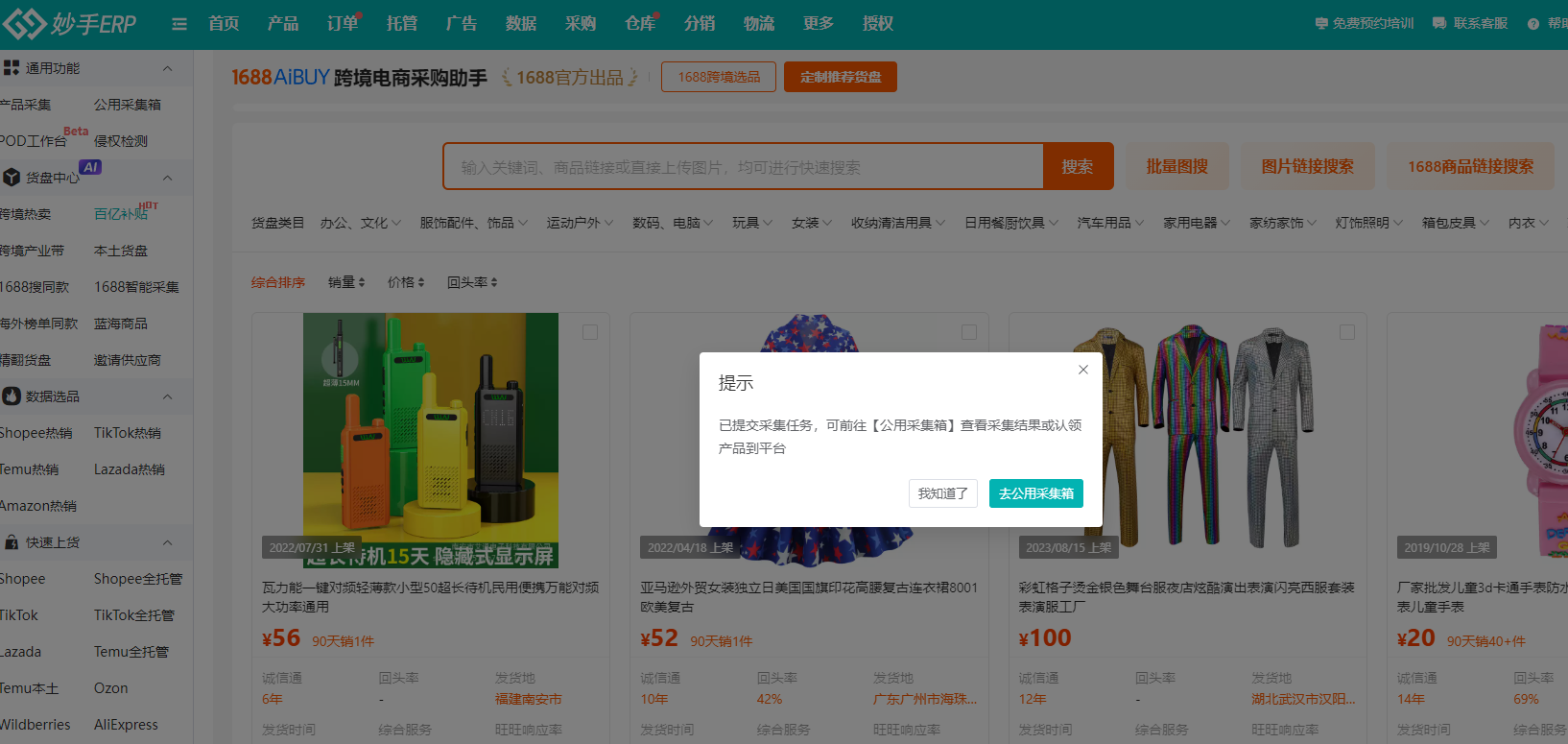The height and width of the screenshot is (744, 1568).
Task: Open 1688智能采集 in the sidebar
Action: click(136, 287)
